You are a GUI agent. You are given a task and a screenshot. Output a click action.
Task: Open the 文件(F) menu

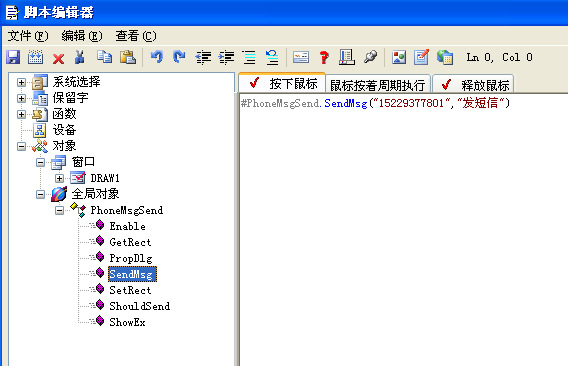(x=28, y=36)
